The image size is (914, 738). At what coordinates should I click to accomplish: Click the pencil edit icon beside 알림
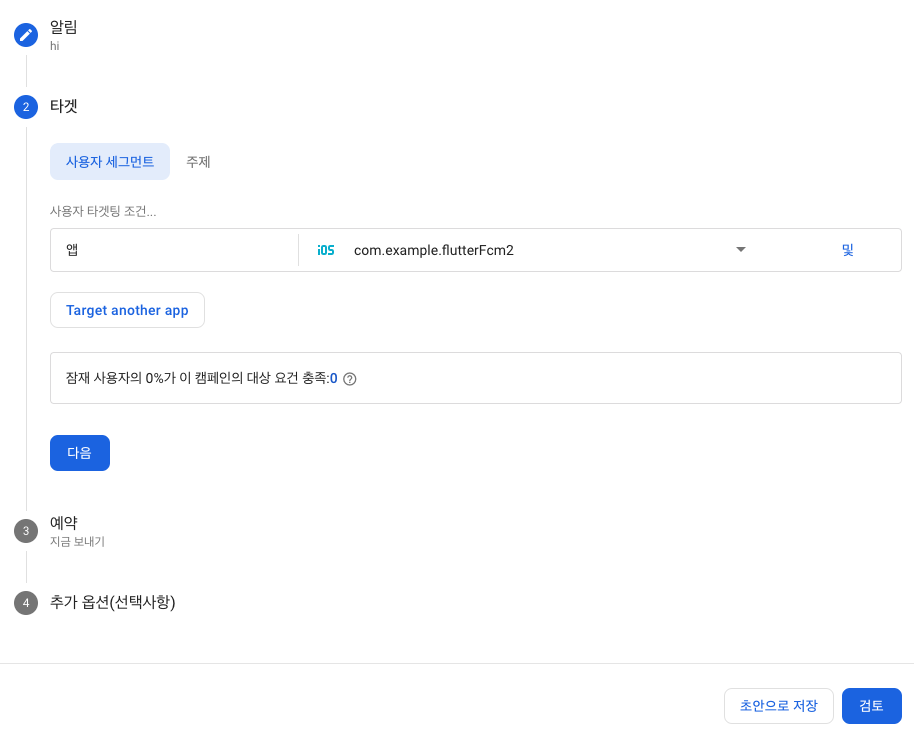click(26, 35)
